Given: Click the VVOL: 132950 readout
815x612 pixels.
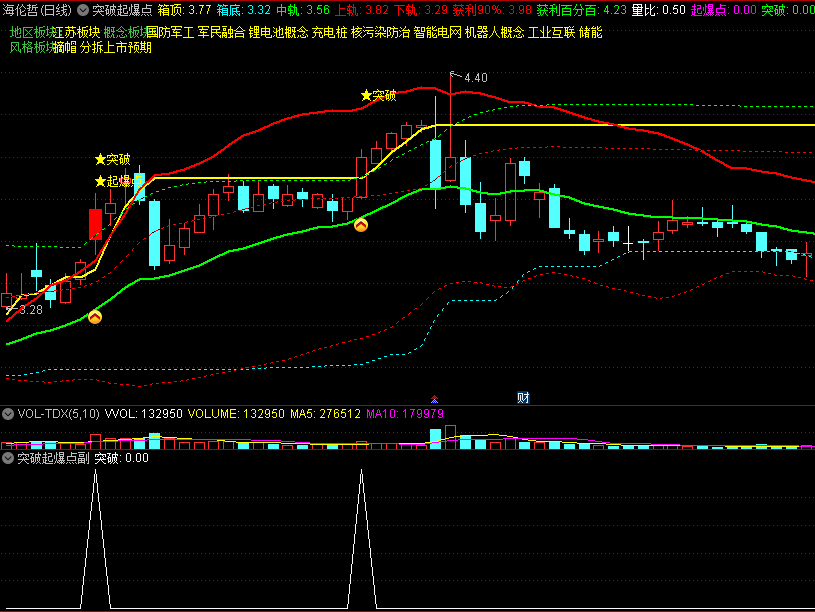Looking at the screenshot, I should pyautogui.click(x=143, y=414).
